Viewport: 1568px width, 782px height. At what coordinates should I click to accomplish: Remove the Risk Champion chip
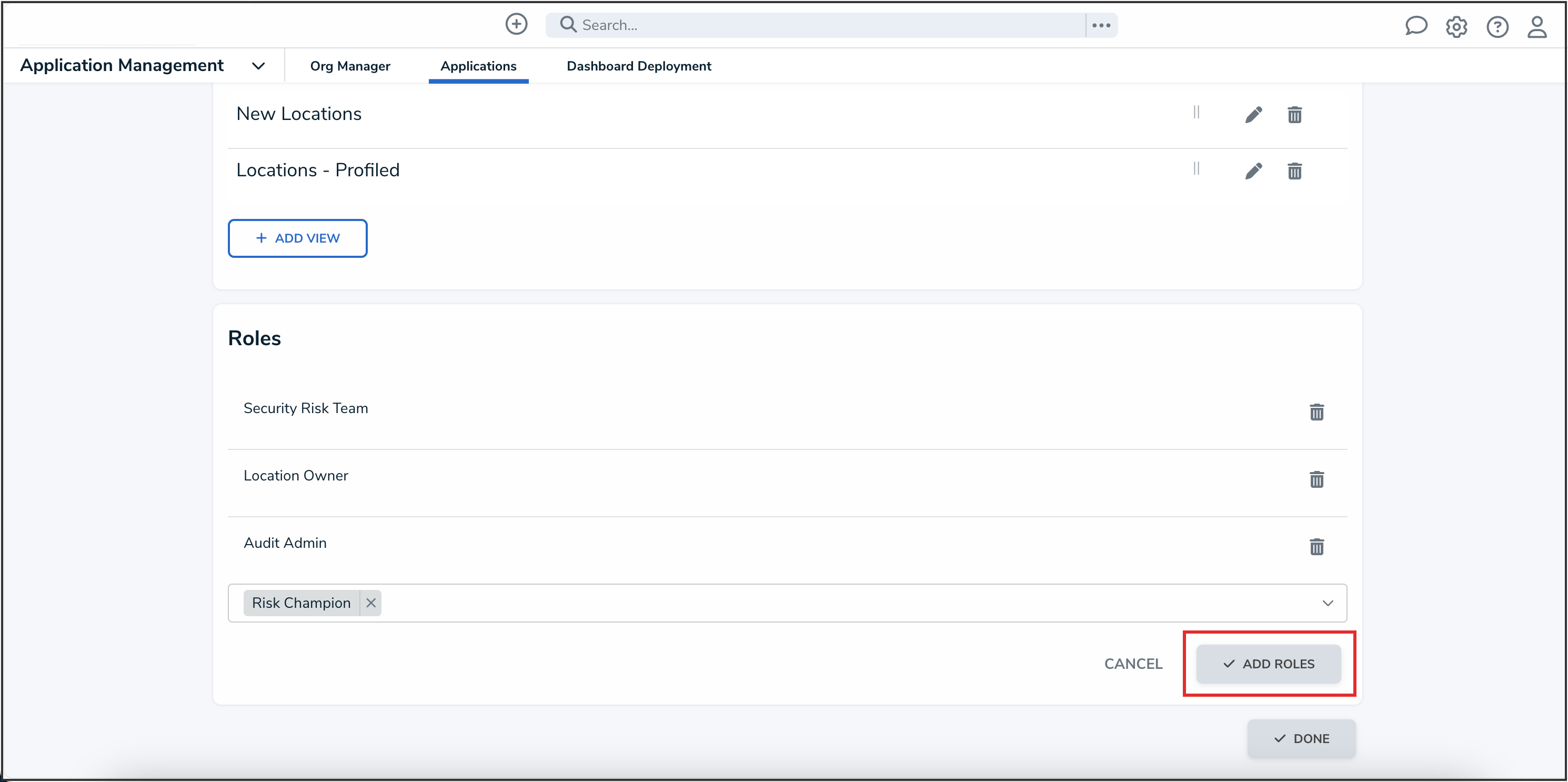[x=371, y=603]
